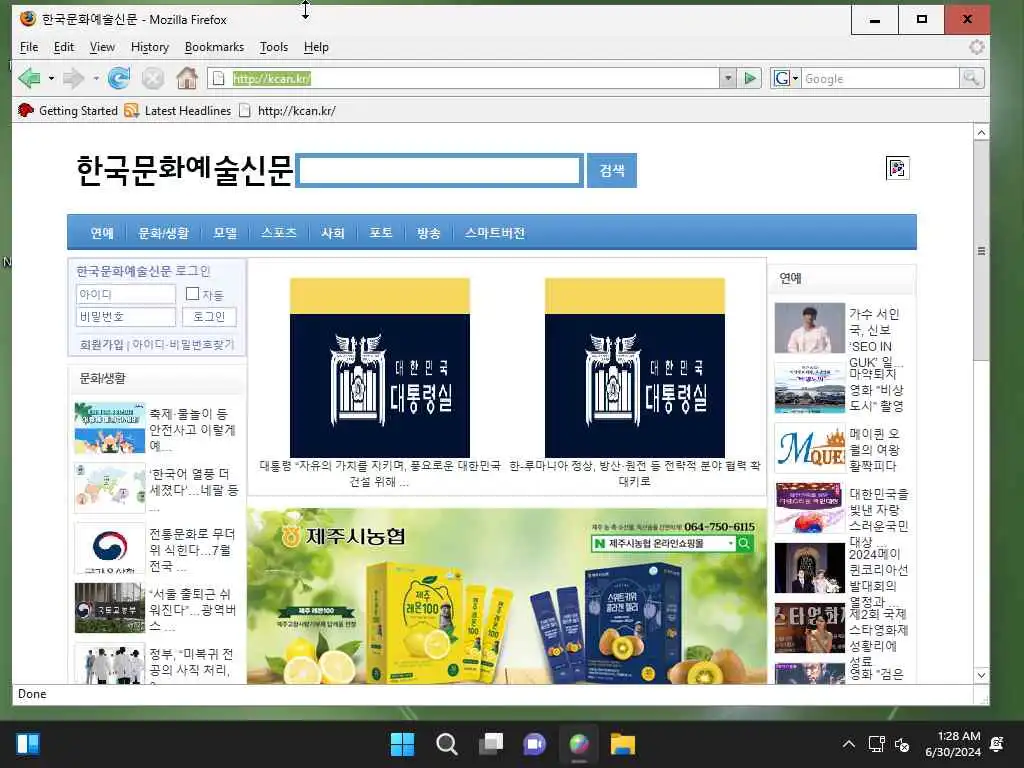Go to the Home page icon
This screenshot has width=1024, height=768.
pyautogui.click(x=187, y=78)
